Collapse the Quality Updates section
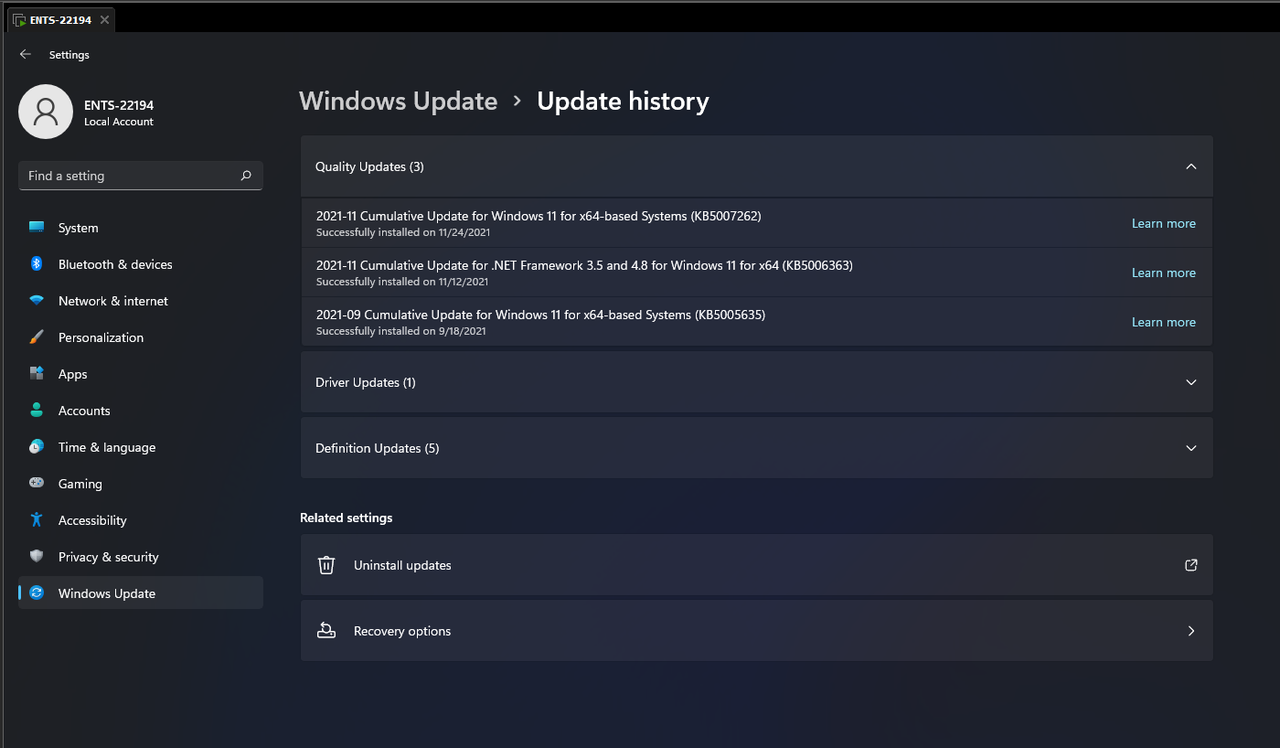Viewport: 1280px width, 748px height. point(1191,167)
